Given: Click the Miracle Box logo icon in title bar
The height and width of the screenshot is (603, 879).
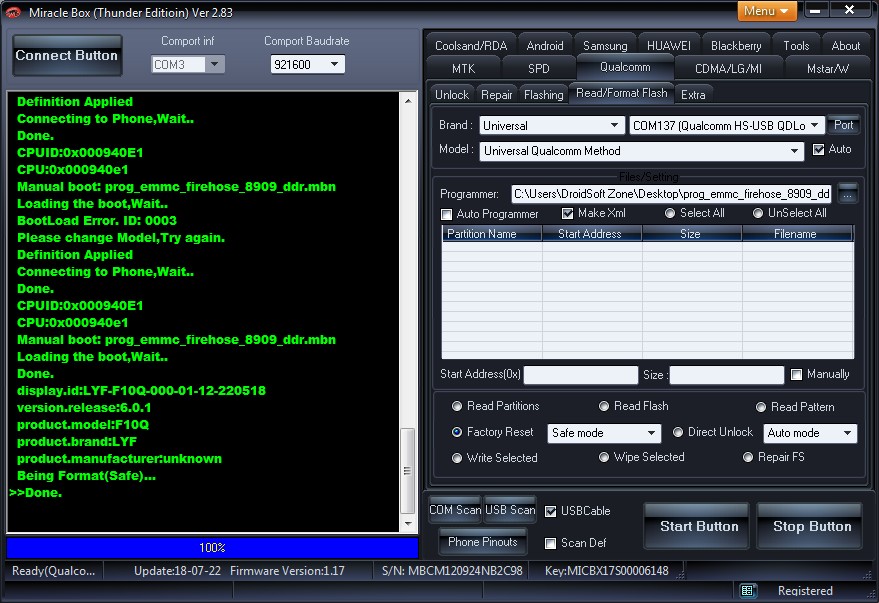Looking at the screenshot, I should [x=13, y=12].
